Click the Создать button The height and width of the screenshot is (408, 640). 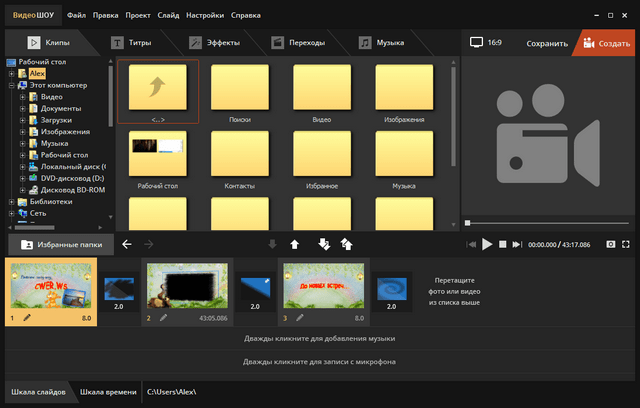tap(606, 44)
